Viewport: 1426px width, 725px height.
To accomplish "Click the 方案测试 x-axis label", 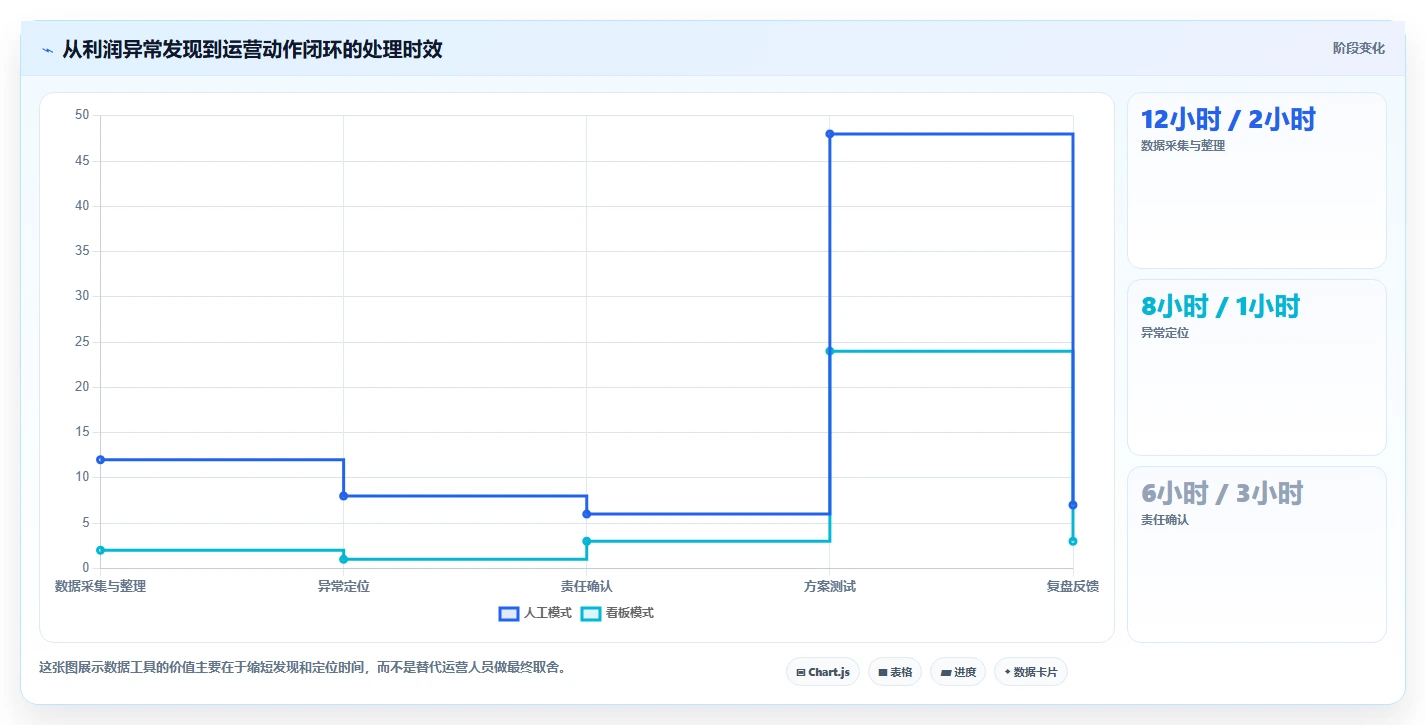I will point(830,586).
